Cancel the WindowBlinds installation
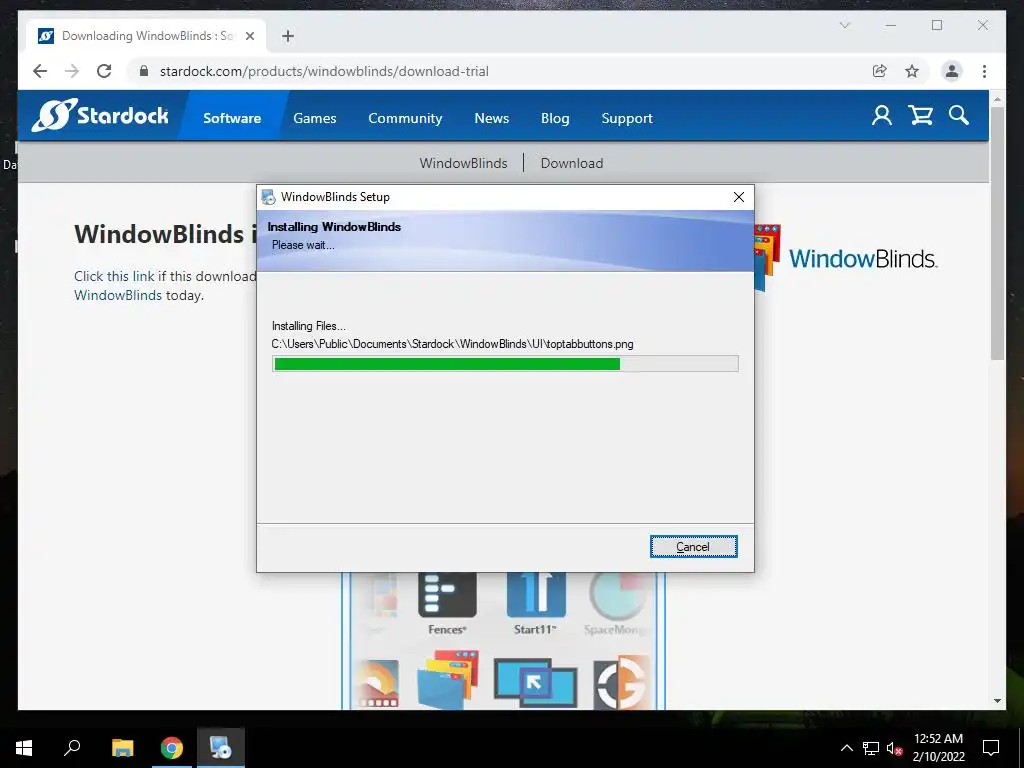This screenshot has height=768, width=1024. (694, 547)
